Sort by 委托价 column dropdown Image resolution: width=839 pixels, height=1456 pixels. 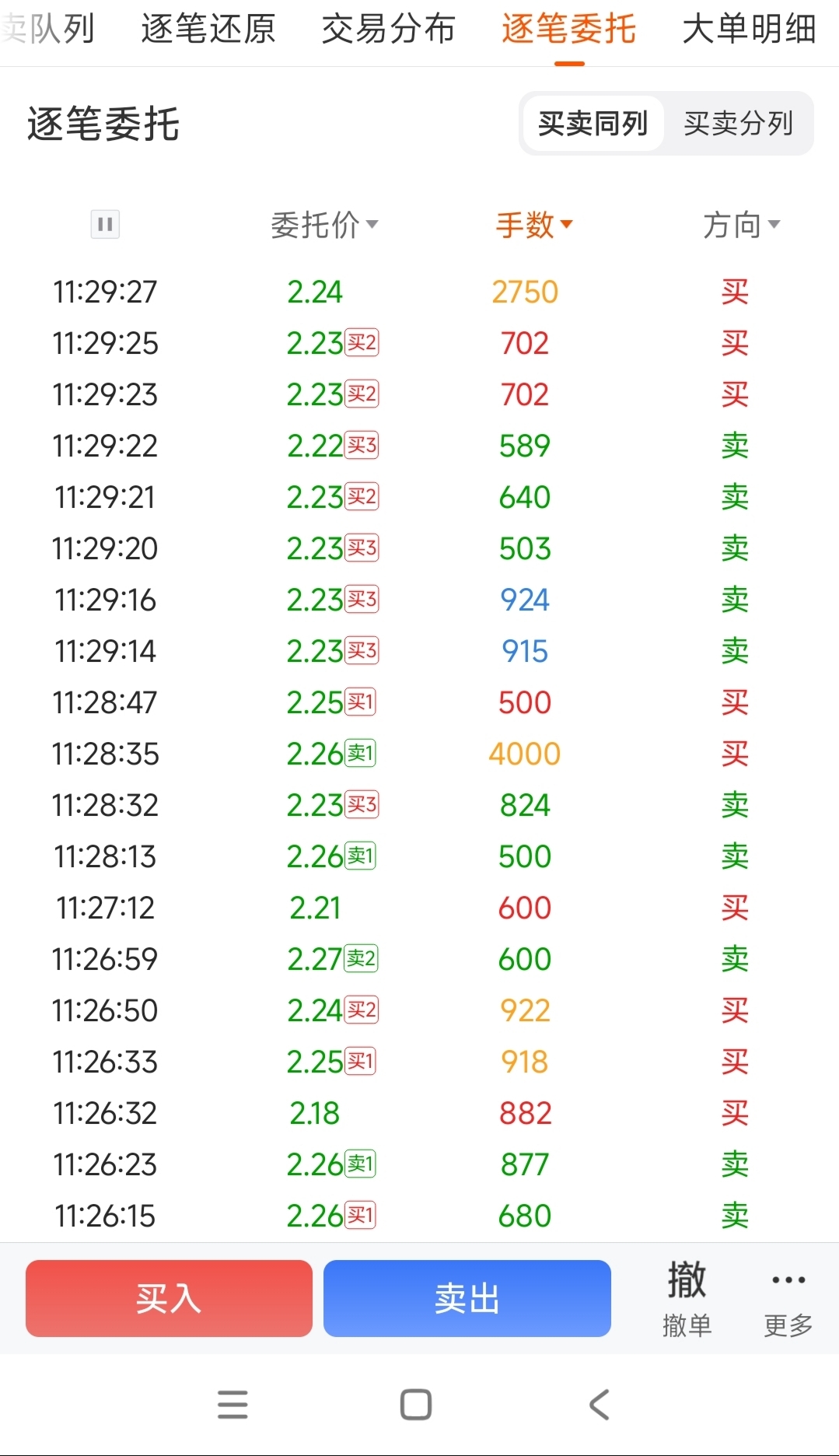tap(324, 226)
